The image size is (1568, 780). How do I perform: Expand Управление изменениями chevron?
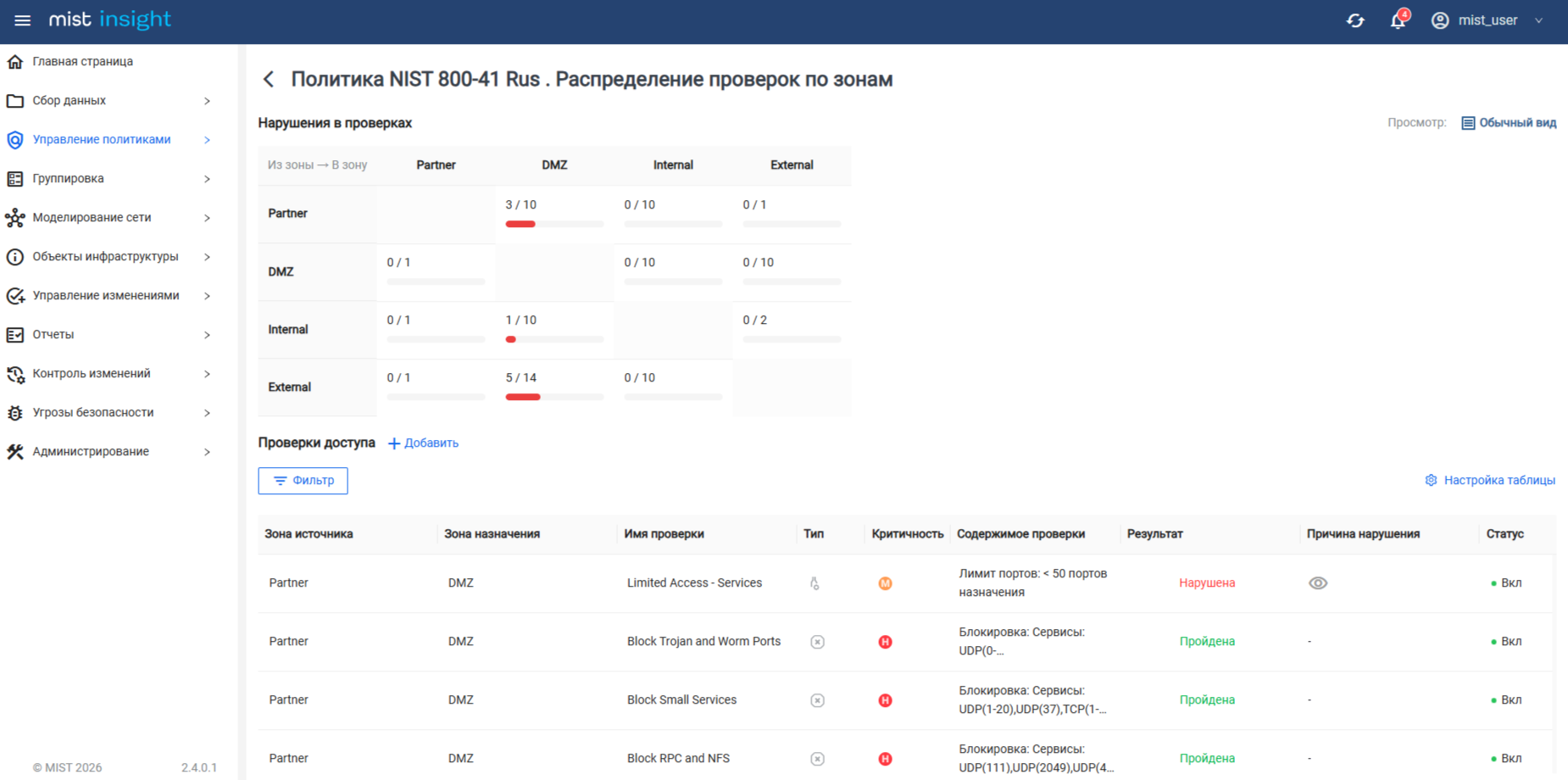(x=207, y=296)
